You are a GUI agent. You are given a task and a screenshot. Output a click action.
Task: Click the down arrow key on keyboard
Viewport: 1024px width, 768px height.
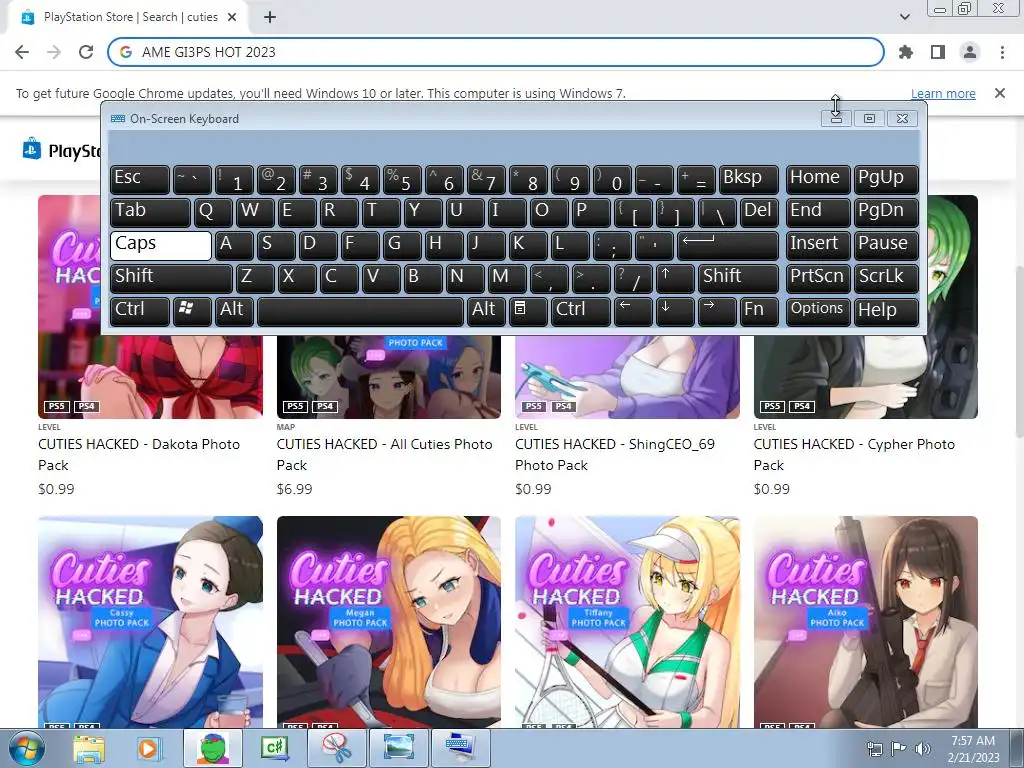[675, 312]
